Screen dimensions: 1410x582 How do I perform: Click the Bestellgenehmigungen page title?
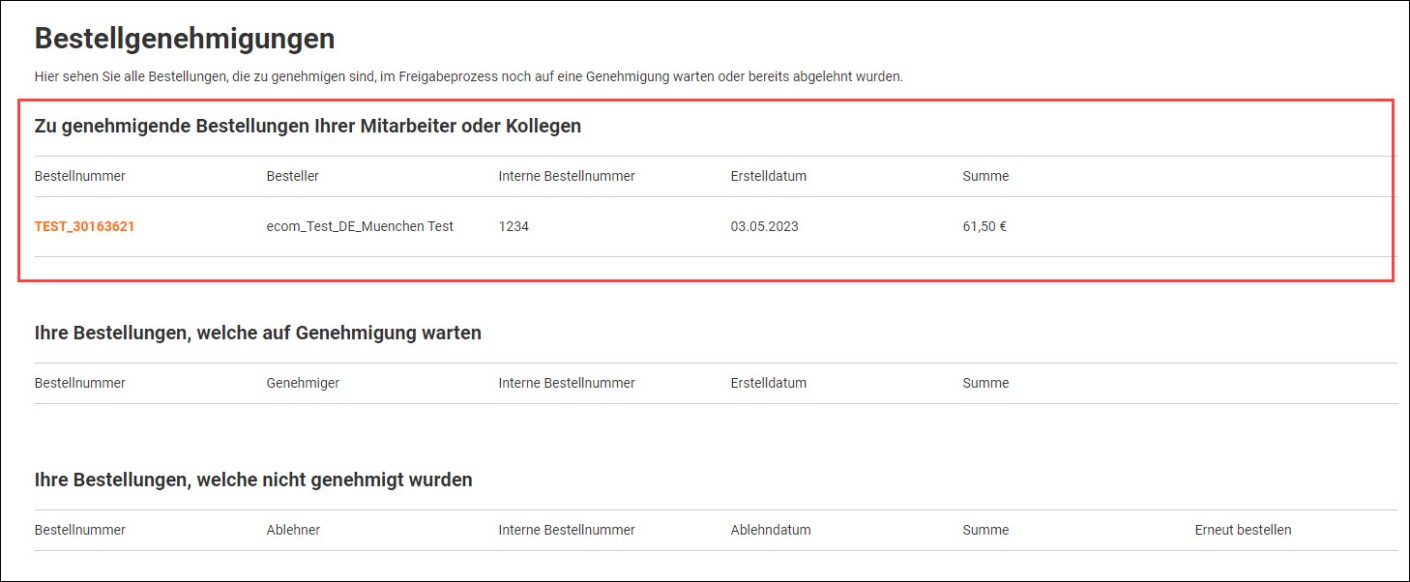click(x=184, y=39)
